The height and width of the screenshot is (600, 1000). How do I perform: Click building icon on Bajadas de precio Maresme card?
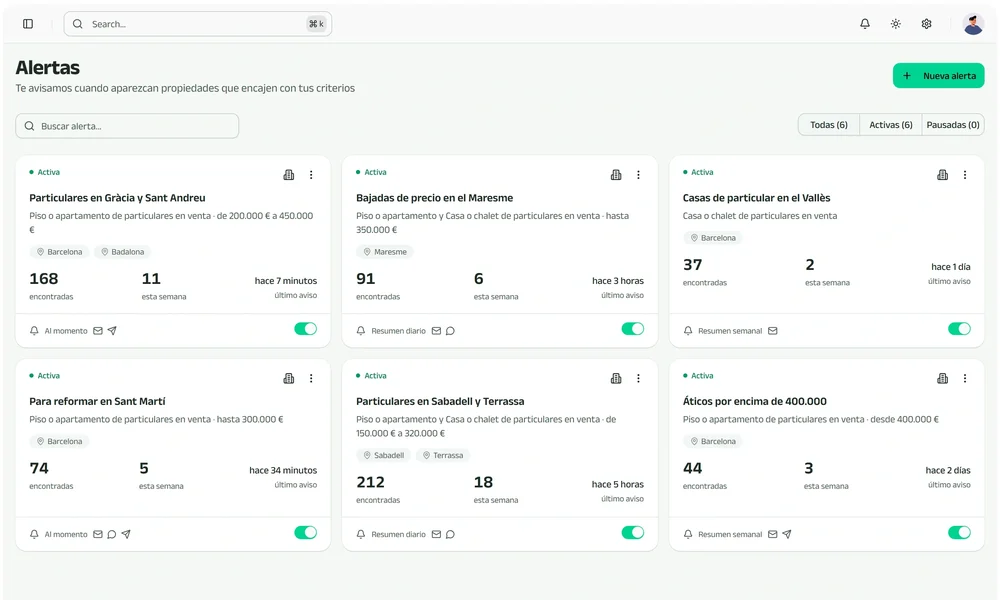[x=616, y=175]
